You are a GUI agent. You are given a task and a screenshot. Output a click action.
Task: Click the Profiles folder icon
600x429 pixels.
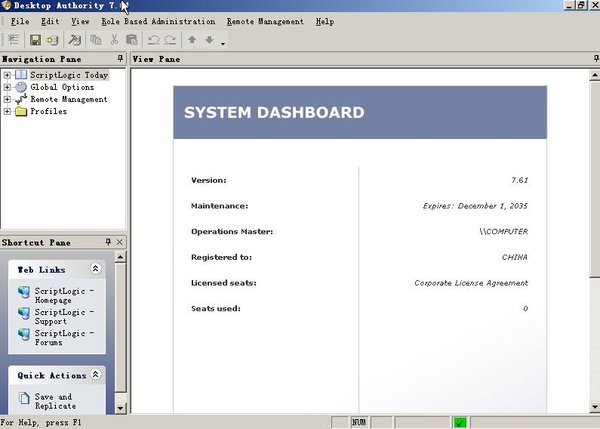(x=21, y=111)
